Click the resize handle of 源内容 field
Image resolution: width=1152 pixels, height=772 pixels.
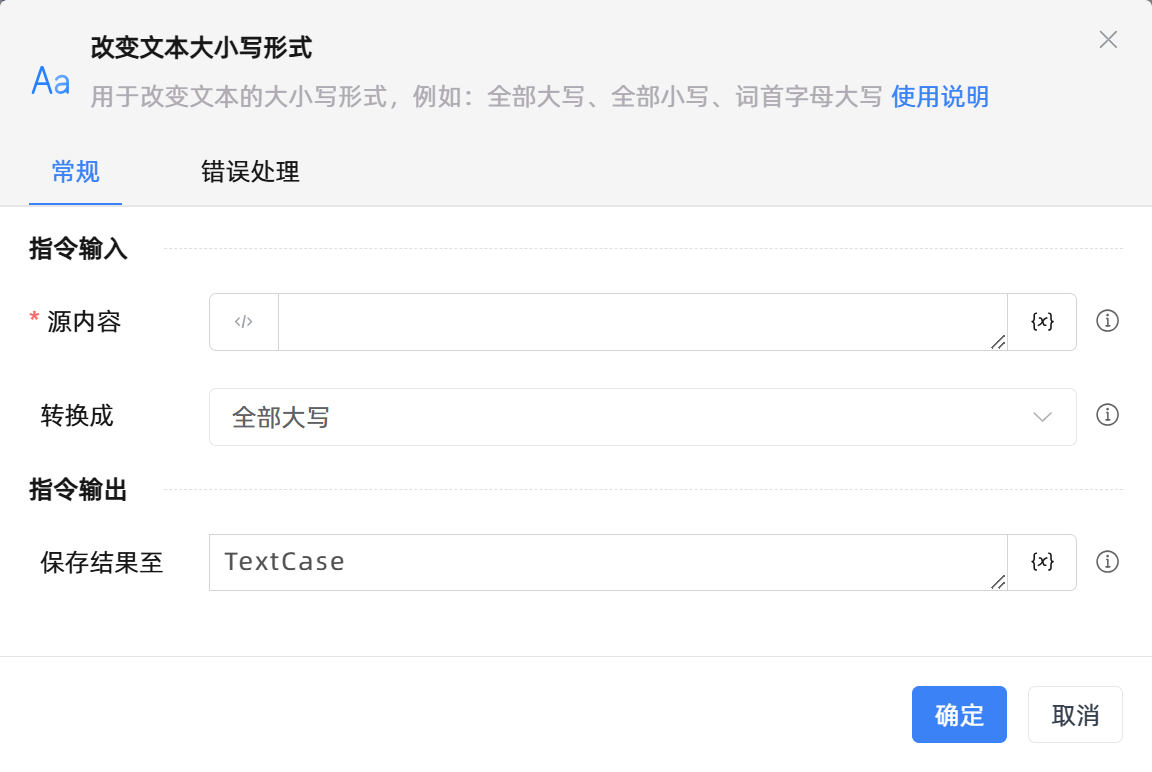tap(997, 342)
